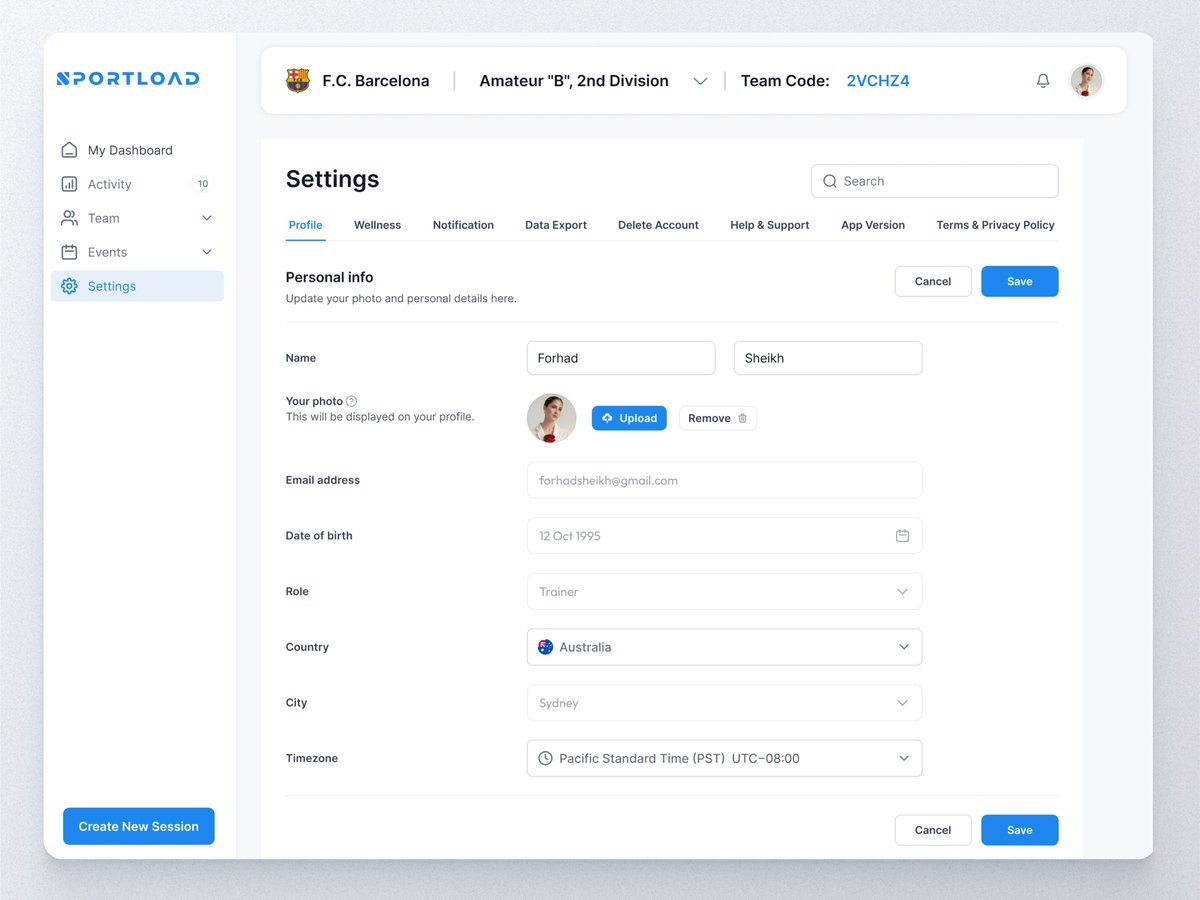This screenshot has width=1200, height=900.
Task: Click the Remove photo button
Action: click(x=718, y=418)
